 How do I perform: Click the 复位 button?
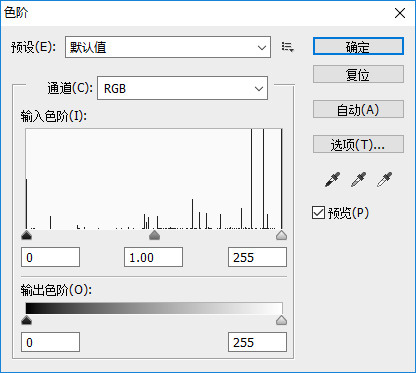coord(358,74)
